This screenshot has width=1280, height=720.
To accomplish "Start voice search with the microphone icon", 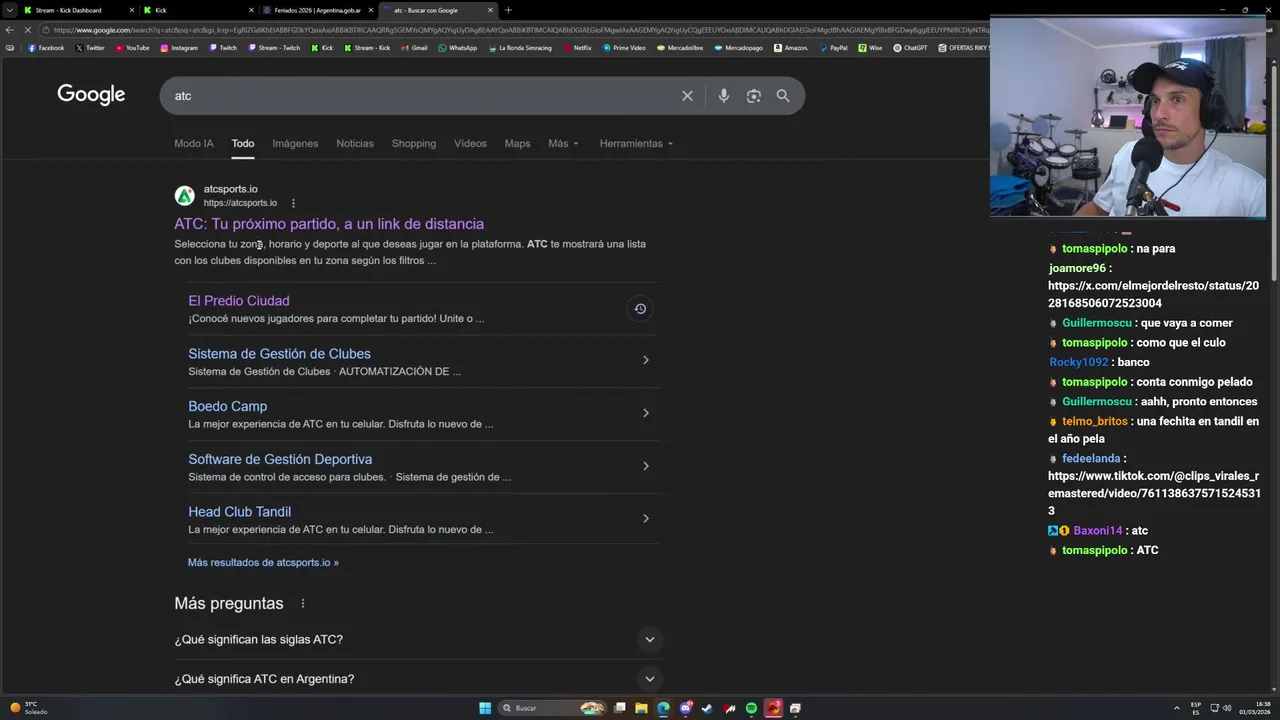I will tap(724, 96).
